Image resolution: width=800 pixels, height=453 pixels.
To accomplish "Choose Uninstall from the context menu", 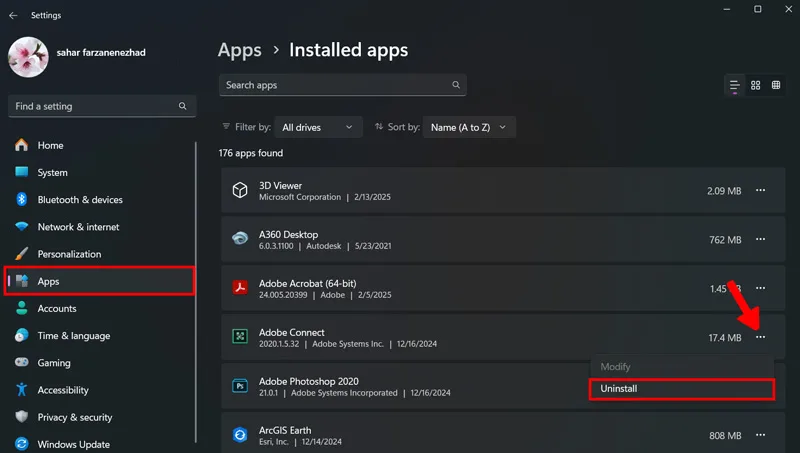I will (682, 389).
